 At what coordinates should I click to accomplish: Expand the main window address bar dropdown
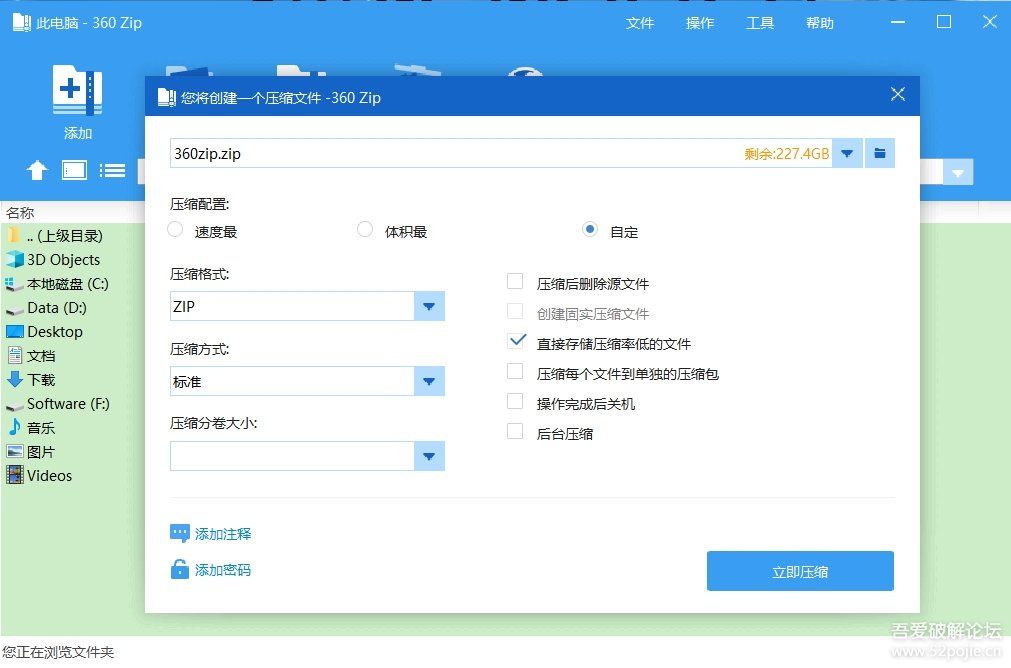(x=958, y=173)
